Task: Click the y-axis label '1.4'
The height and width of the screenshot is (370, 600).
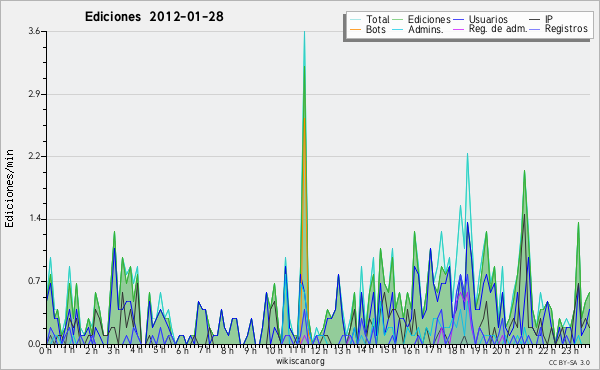Action: click(x=34, y=219)
